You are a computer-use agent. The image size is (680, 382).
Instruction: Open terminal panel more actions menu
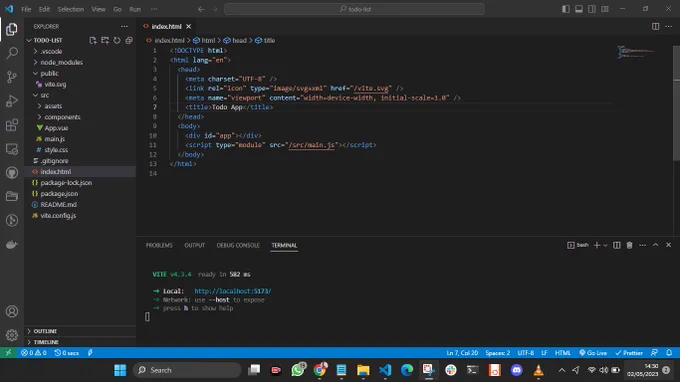642,245
